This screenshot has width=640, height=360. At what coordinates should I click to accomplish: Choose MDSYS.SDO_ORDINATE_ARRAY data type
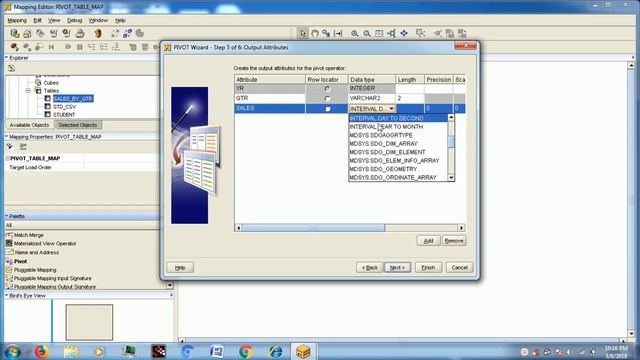[x=398, y=178]
